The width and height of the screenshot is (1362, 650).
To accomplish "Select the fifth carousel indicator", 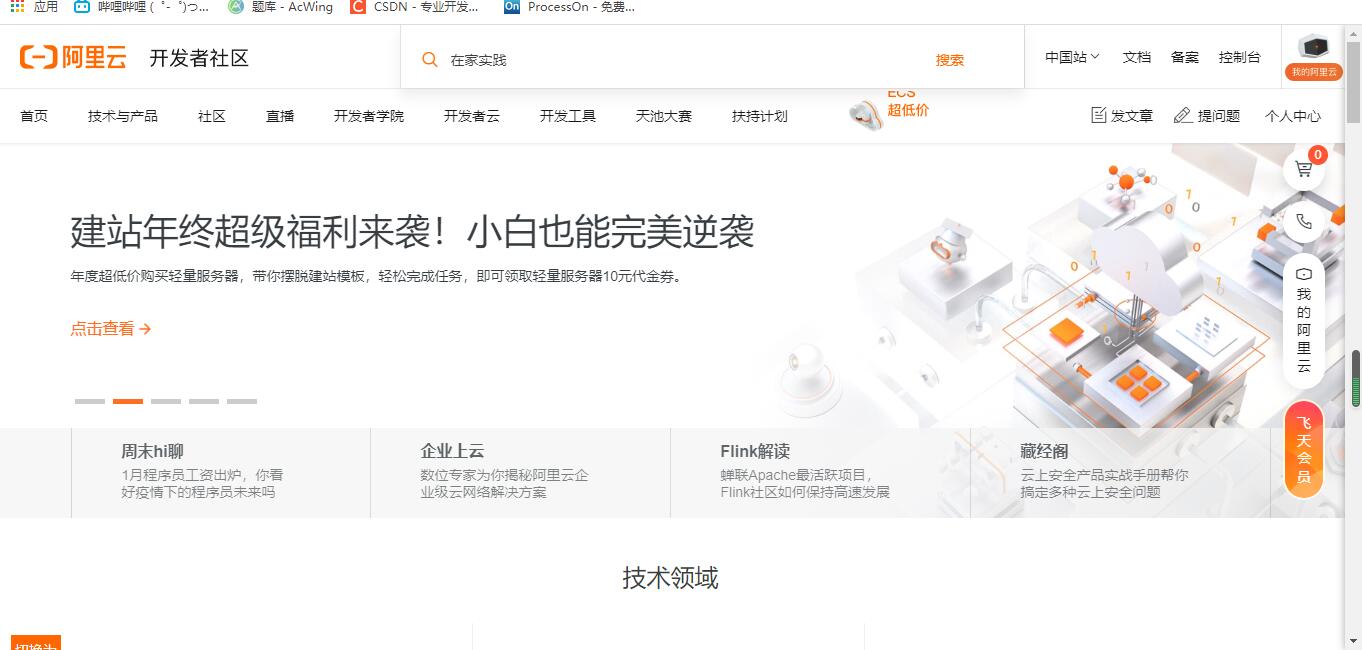I will point(242,401).
